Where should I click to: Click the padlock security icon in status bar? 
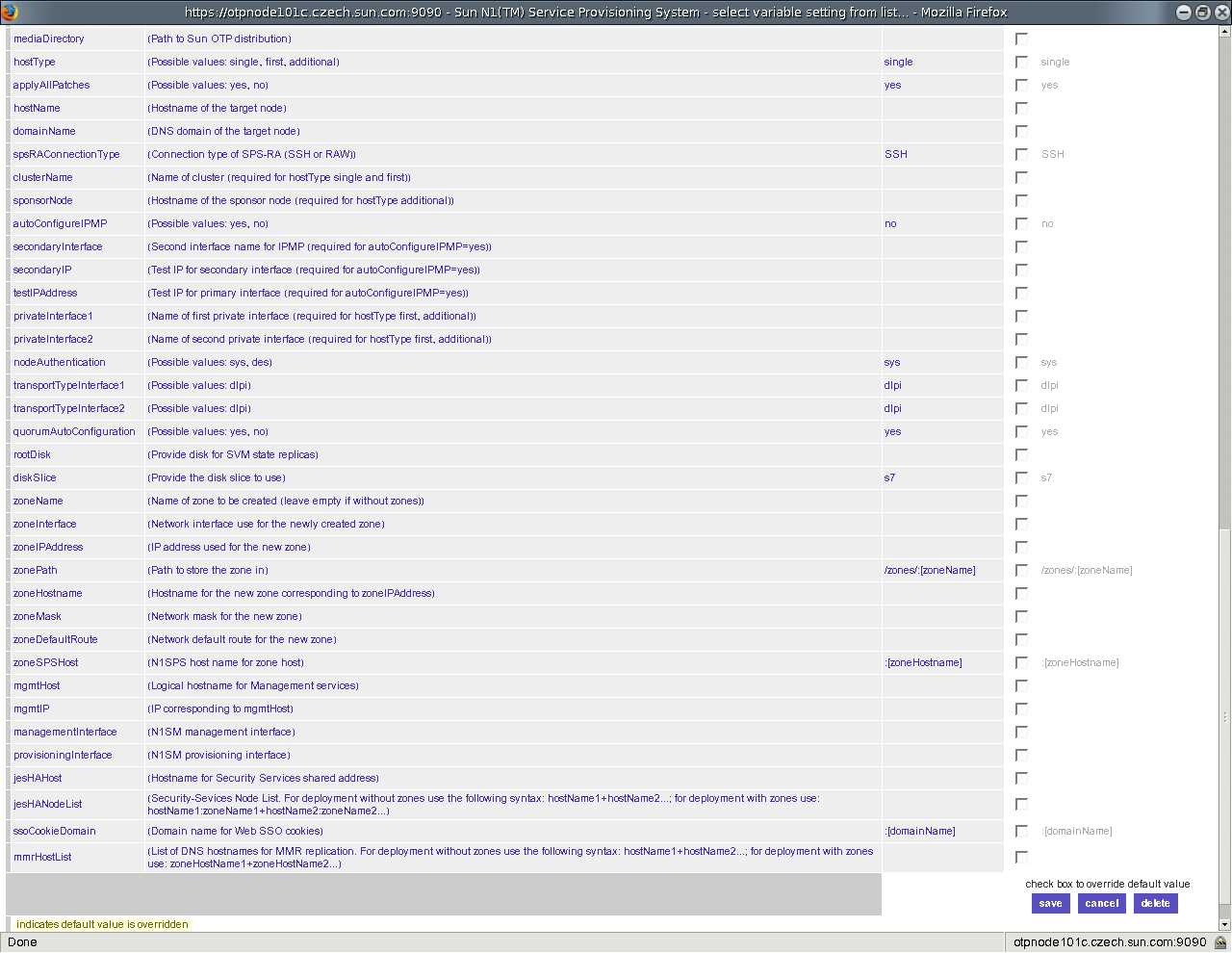[1220, 942]
